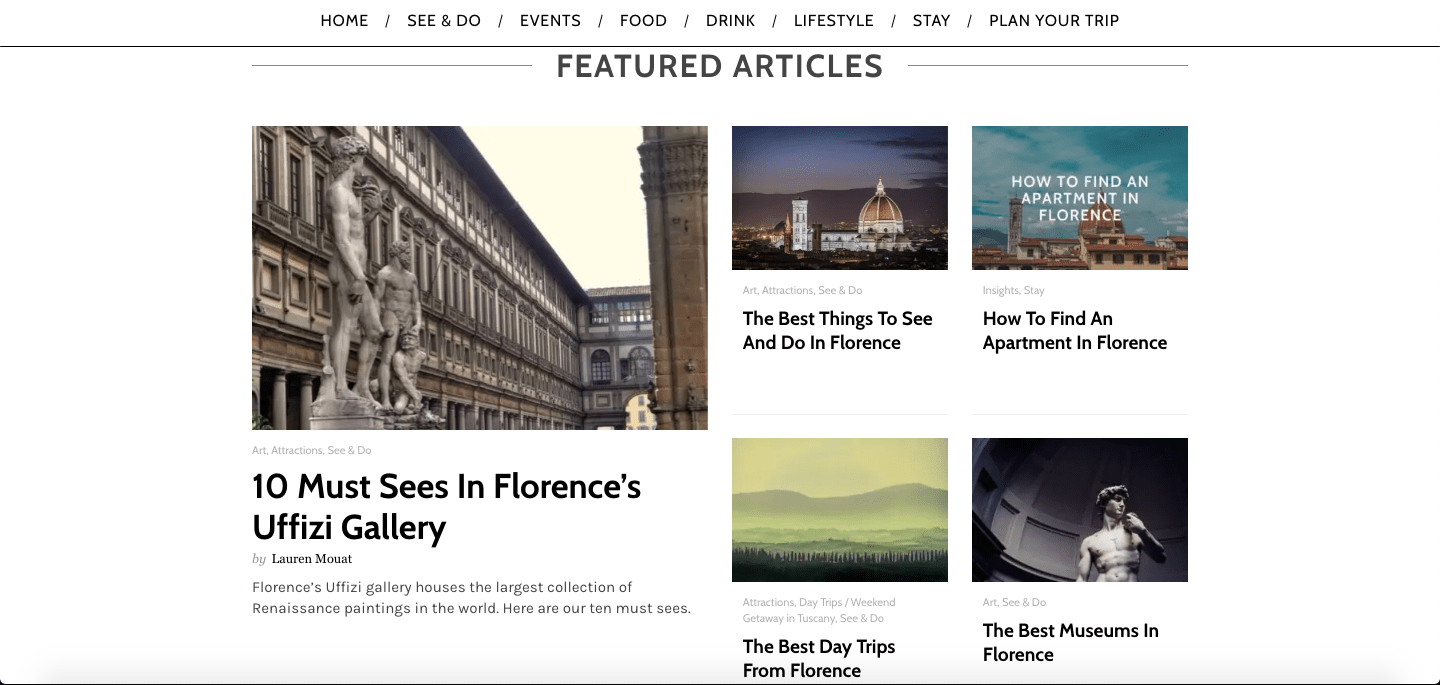Screen dimensions: 1440x685
Task: Open the apartment in Florence thumbnail
Action: click(1079, 197)
